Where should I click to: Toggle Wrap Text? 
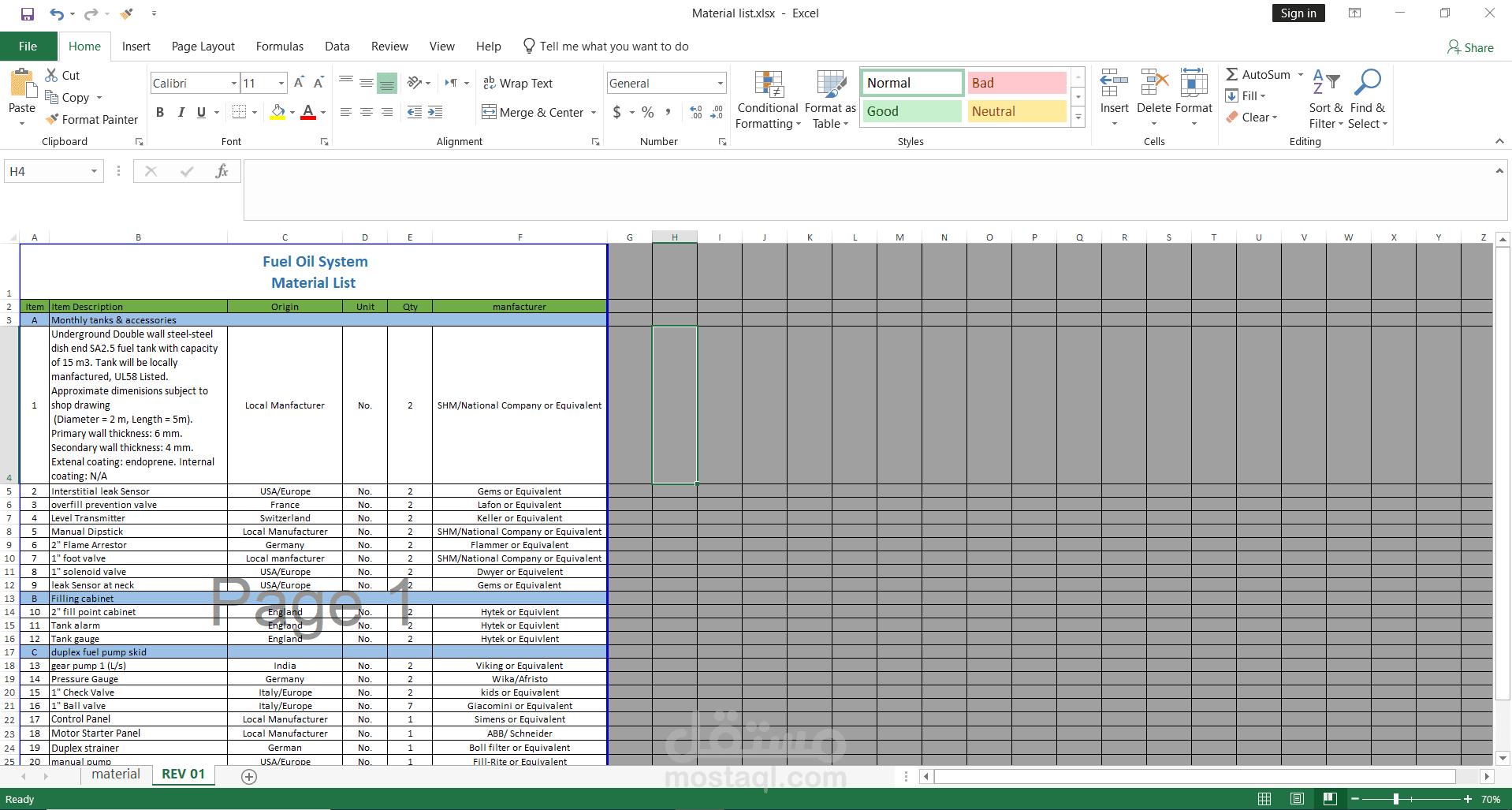[518, 83]
